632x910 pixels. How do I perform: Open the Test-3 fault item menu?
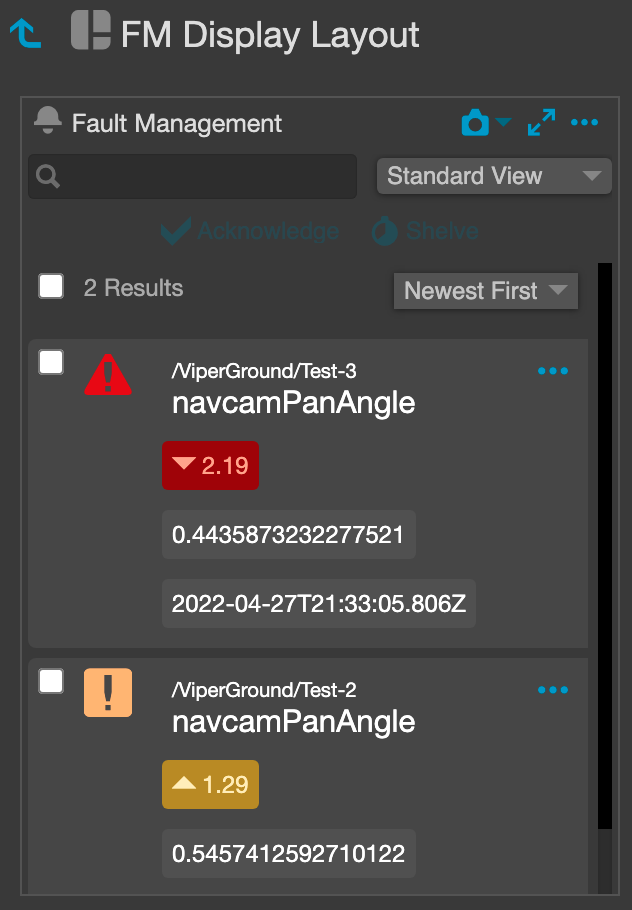click(x=553, y=370)
